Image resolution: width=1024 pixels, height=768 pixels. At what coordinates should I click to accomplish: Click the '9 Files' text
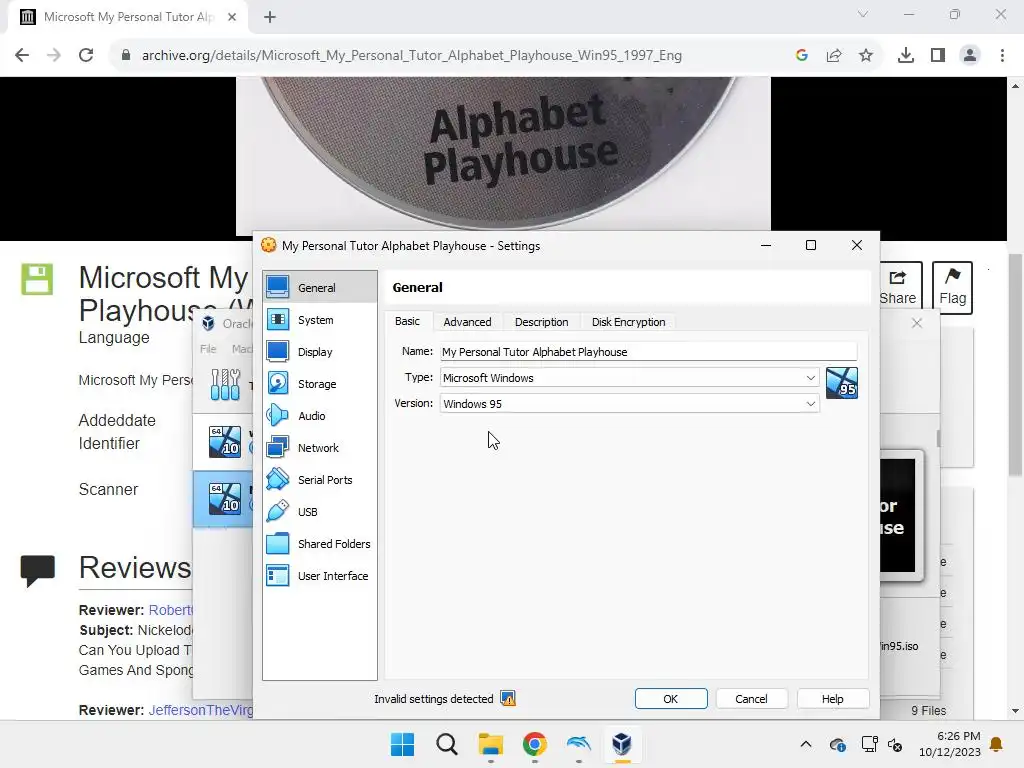(x=929, y=711)
